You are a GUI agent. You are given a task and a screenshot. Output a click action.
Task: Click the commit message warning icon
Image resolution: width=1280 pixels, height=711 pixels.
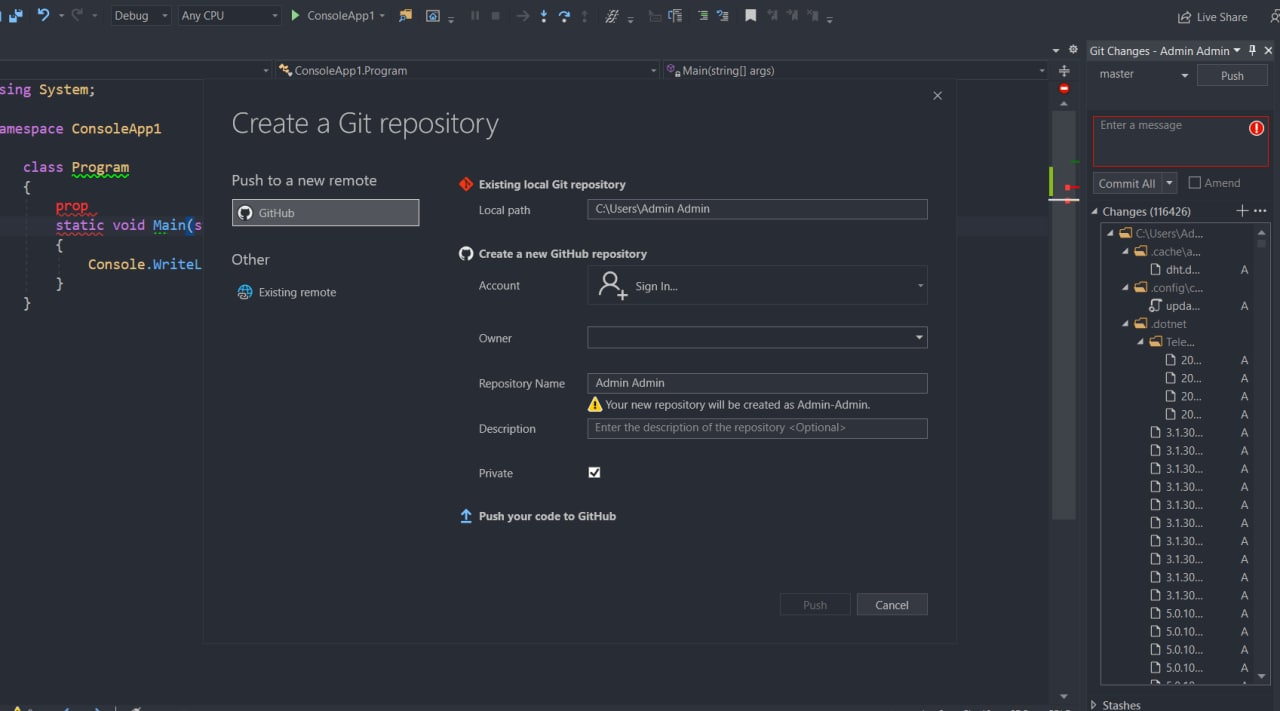pyautogui.click(x=1256, y=128)
